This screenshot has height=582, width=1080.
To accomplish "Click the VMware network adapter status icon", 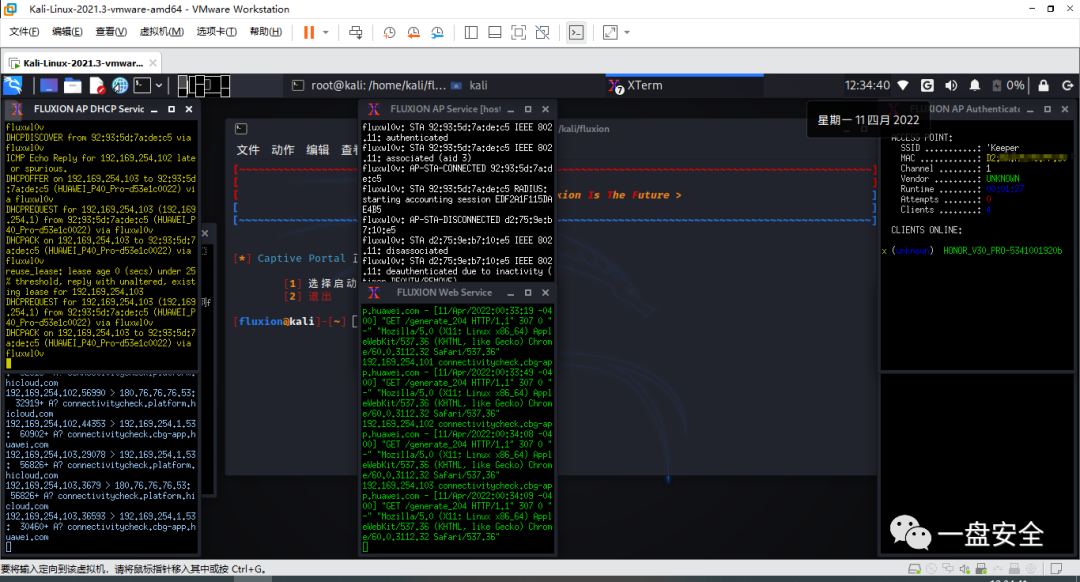I will point(948,569).
